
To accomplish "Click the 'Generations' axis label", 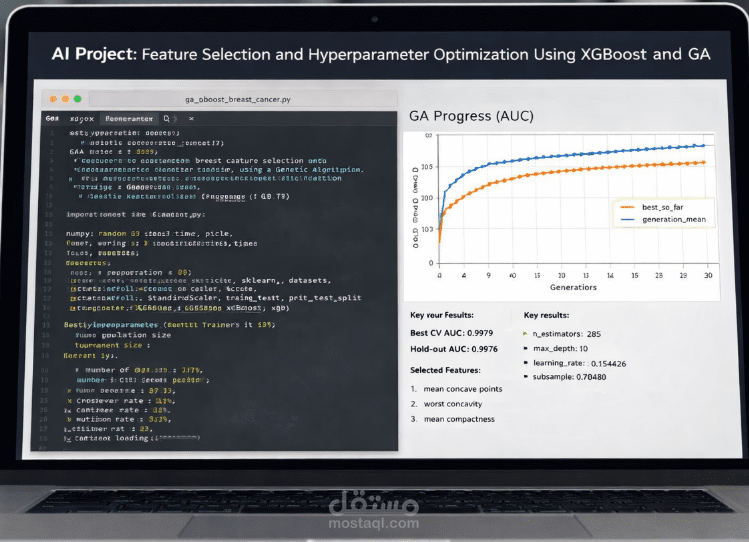I will (573, 287).
